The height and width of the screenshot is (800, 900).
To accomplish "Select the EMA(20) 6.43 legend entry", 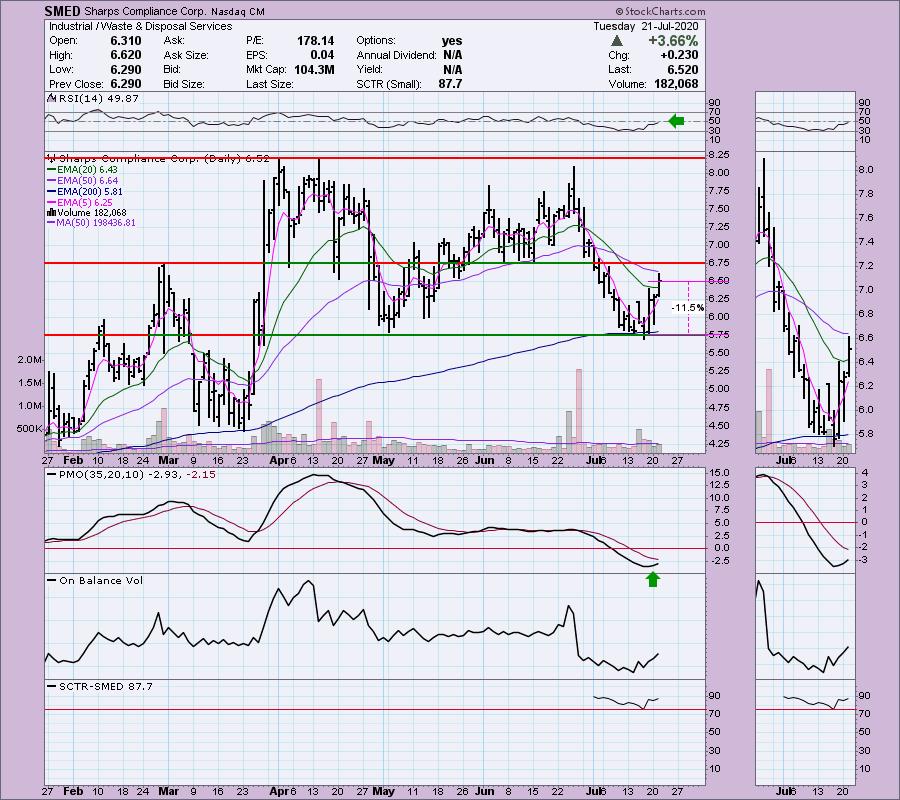I will pyautogui.click(x=87, y=170).
